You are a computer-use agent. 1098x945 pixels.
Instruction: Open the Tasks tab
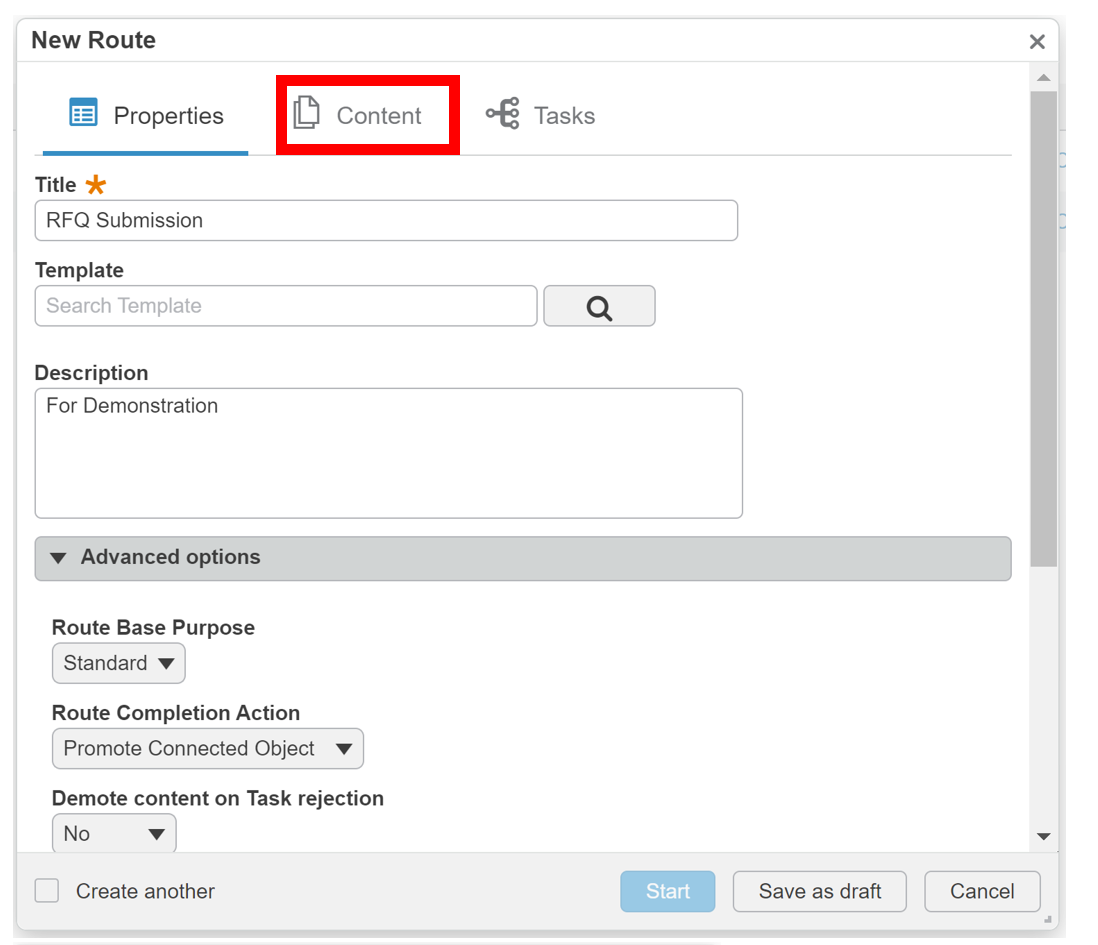(540, 116)
